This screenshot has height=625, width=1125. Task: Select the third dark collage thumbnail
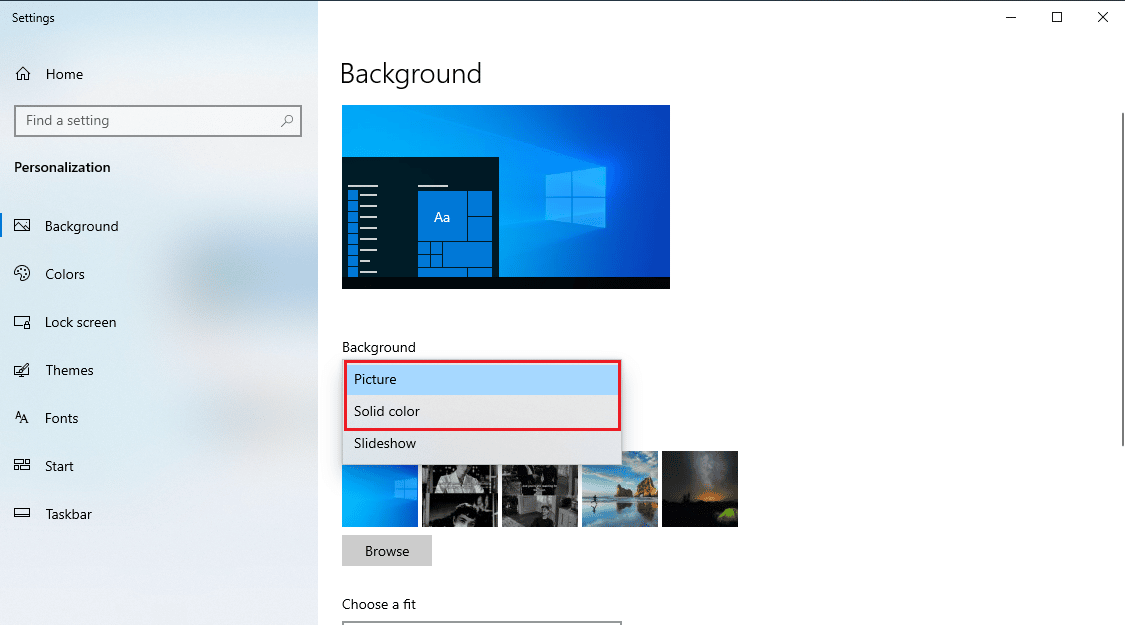click(x=540, y=496)
